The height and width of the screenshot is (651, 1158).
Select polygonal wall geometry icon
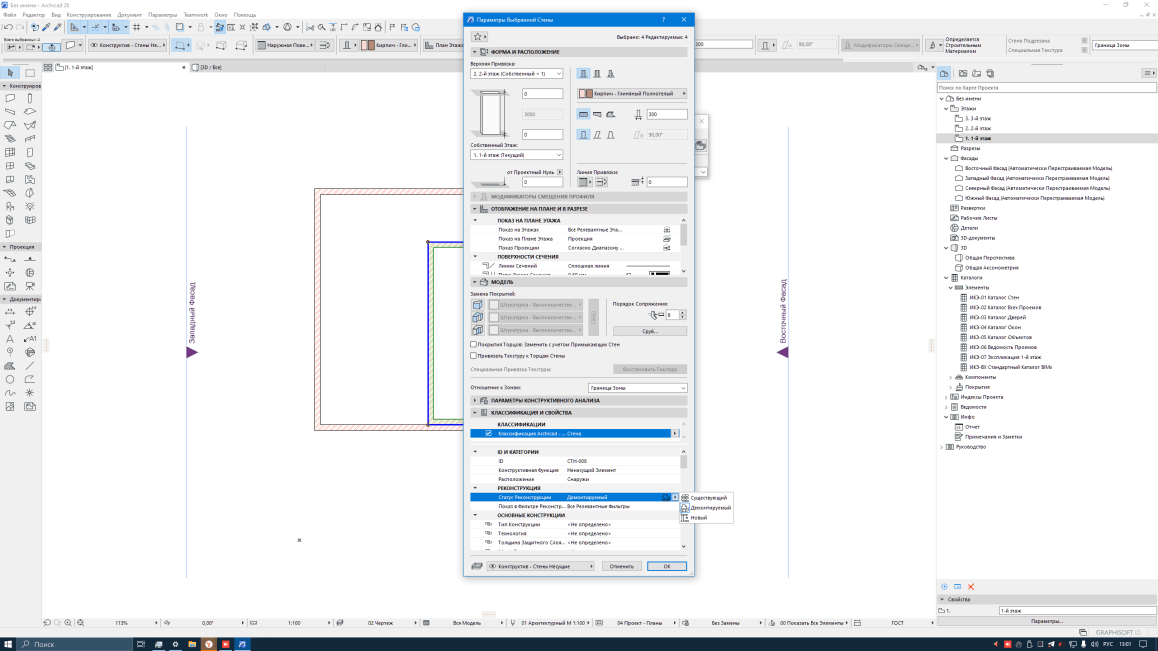[610, 115]
